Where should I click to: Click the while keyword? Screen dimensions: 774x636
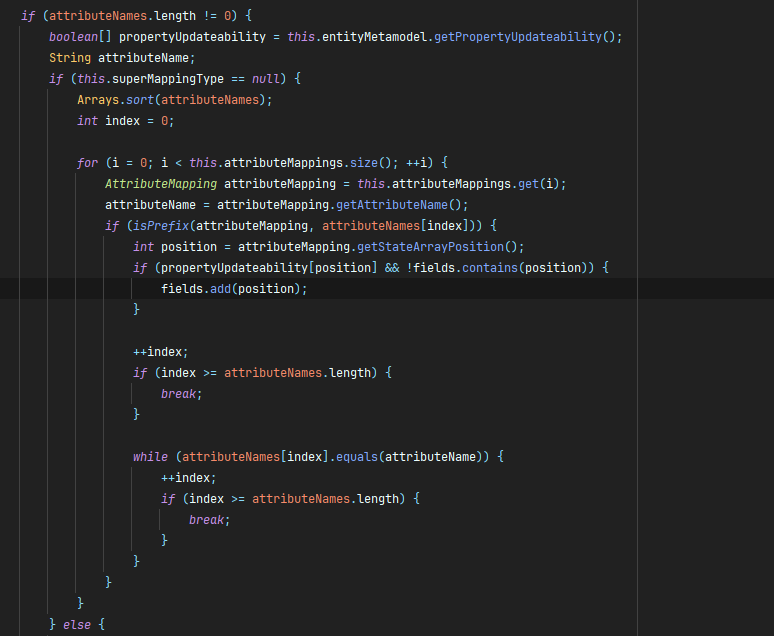coord(150,457)
